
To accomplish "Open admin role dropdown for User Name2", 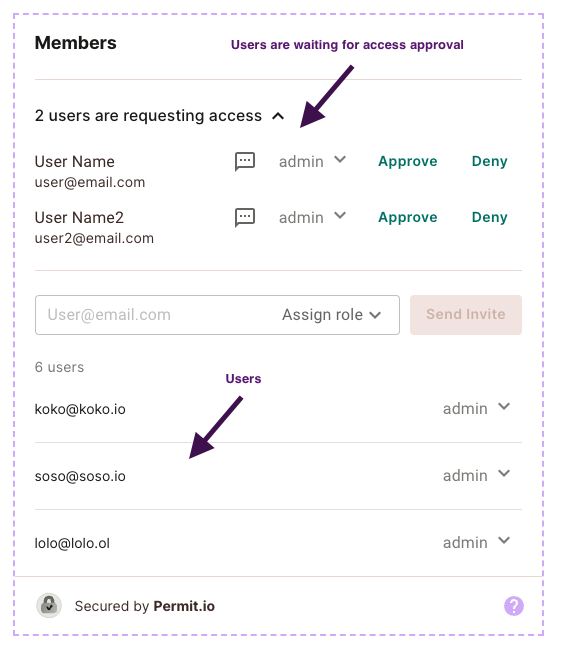I will click(312, 217).
